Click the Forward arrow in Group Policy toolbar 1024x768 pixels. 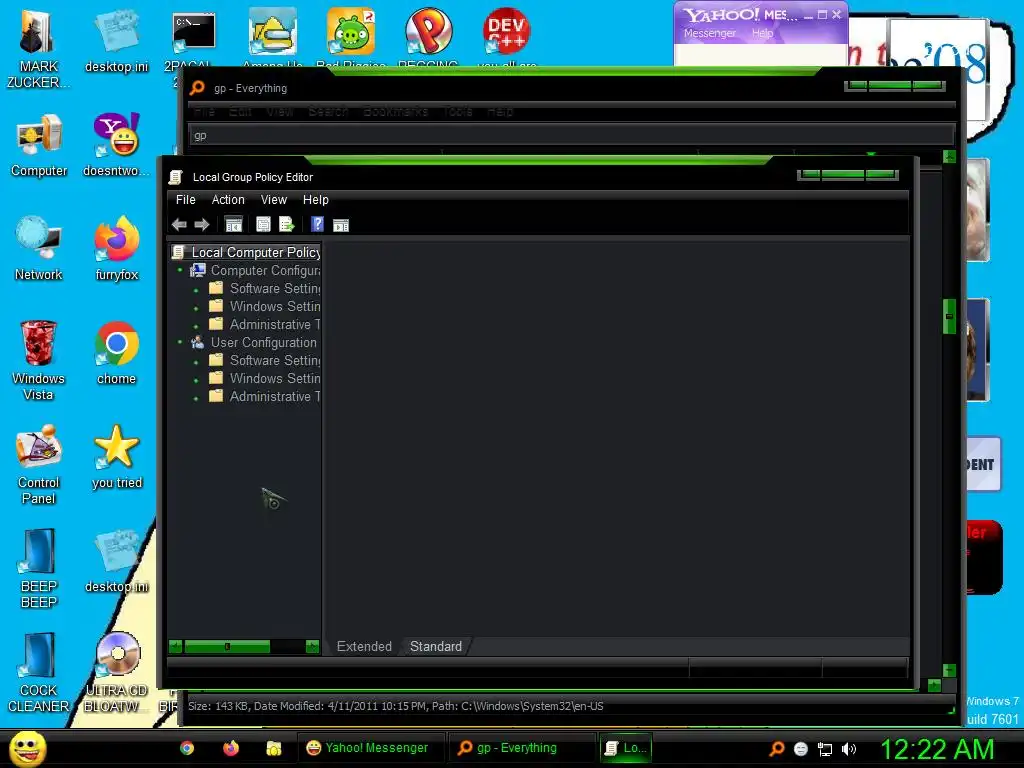(202, 225)
